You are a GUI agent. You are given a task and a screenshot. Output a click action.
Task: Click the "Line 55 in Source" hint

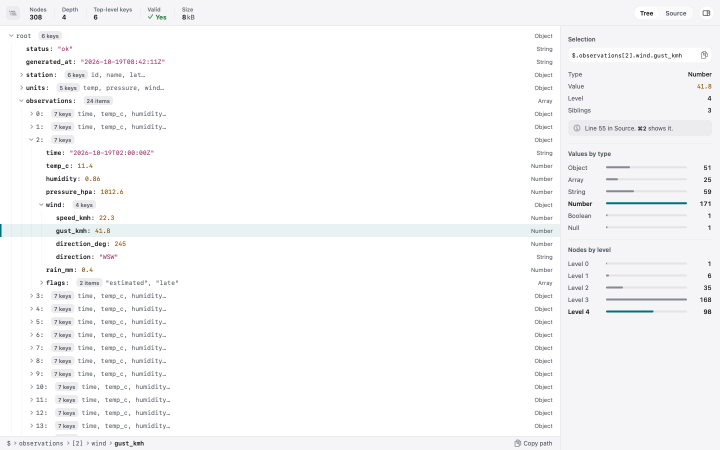[x=640, y=128]
